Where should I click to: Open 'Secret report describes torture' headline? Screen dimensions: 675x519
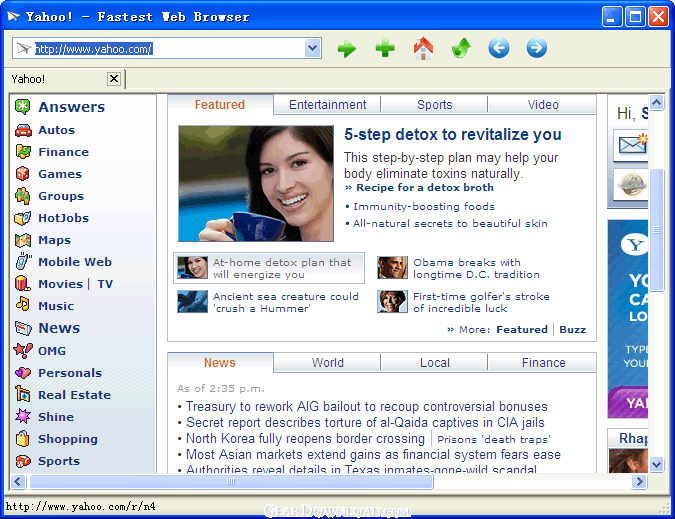[365, 422]
